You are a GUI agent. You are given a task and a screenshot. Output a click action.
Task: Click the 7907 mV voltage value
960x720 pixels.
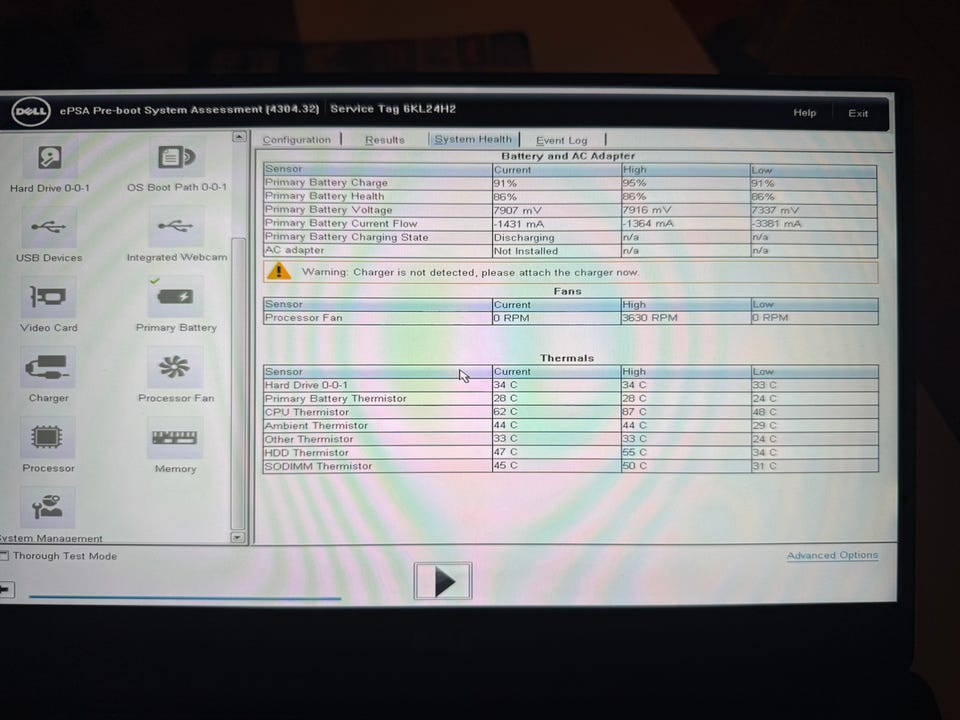point(517,210)
